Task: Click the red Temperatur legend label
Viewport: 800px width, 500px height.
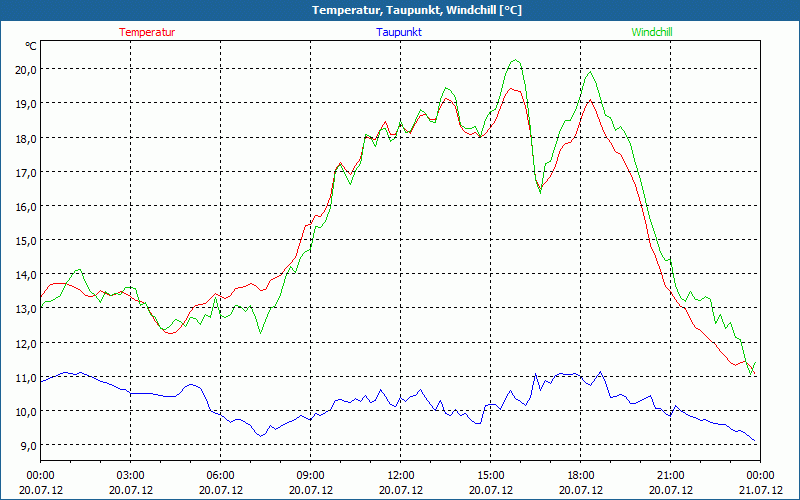Action: point(147,32)
